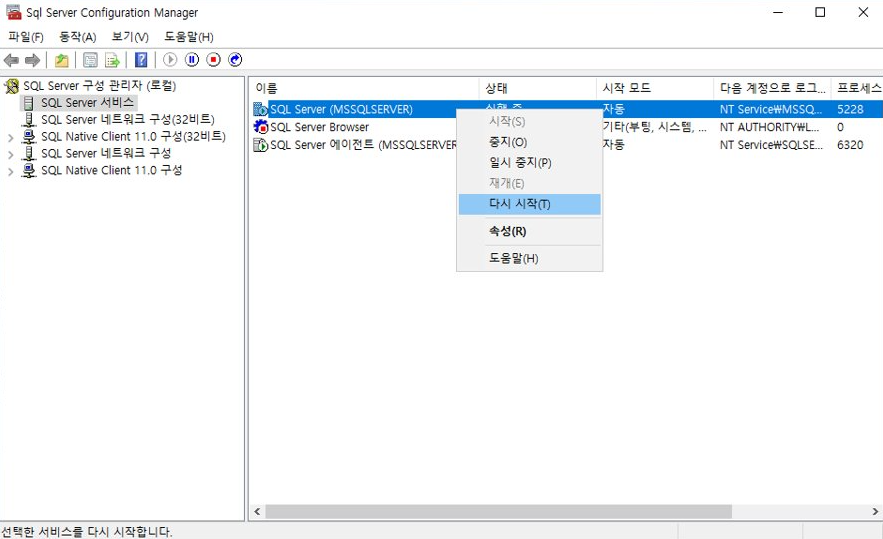Select the SQL Server Browser row
The image size is (883, 539).
click(567, 127)
